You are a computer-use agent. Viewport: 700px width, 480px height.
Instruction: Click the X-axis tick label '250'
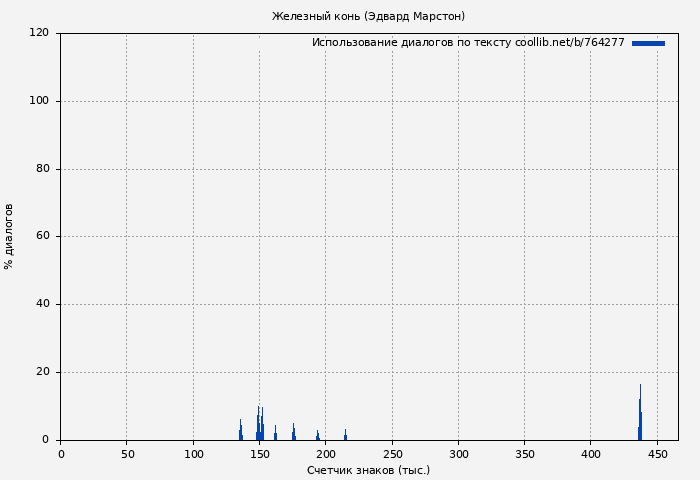(x=392, y=454)
